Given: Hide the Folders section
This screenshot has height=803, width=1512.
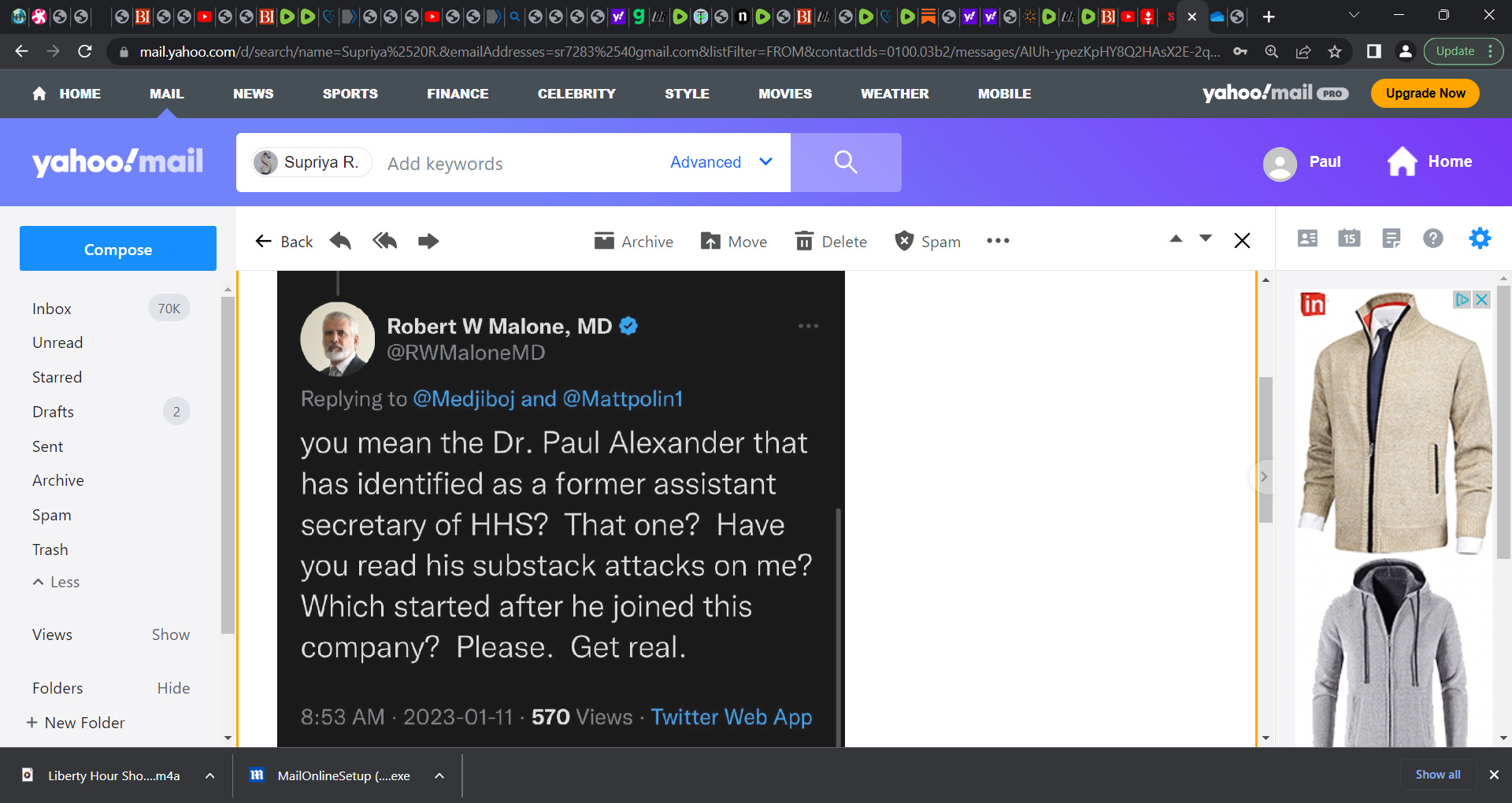Looking at the screenshot, I should click(x=173, y=688).
